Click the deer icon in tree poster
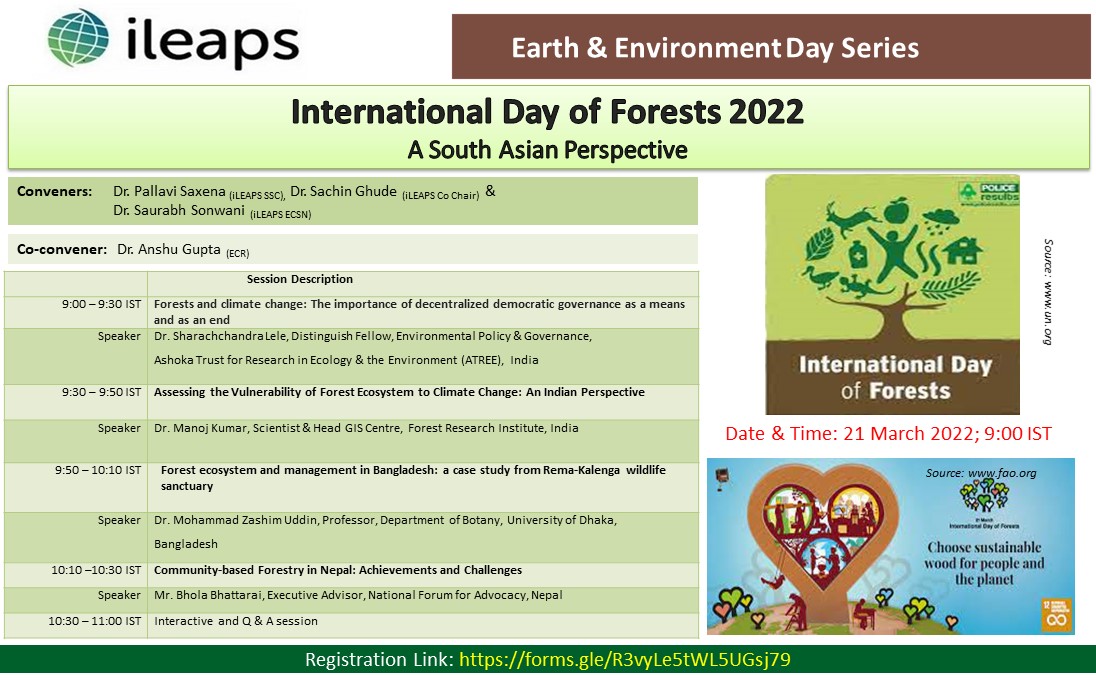 click(x=851, y=218)
